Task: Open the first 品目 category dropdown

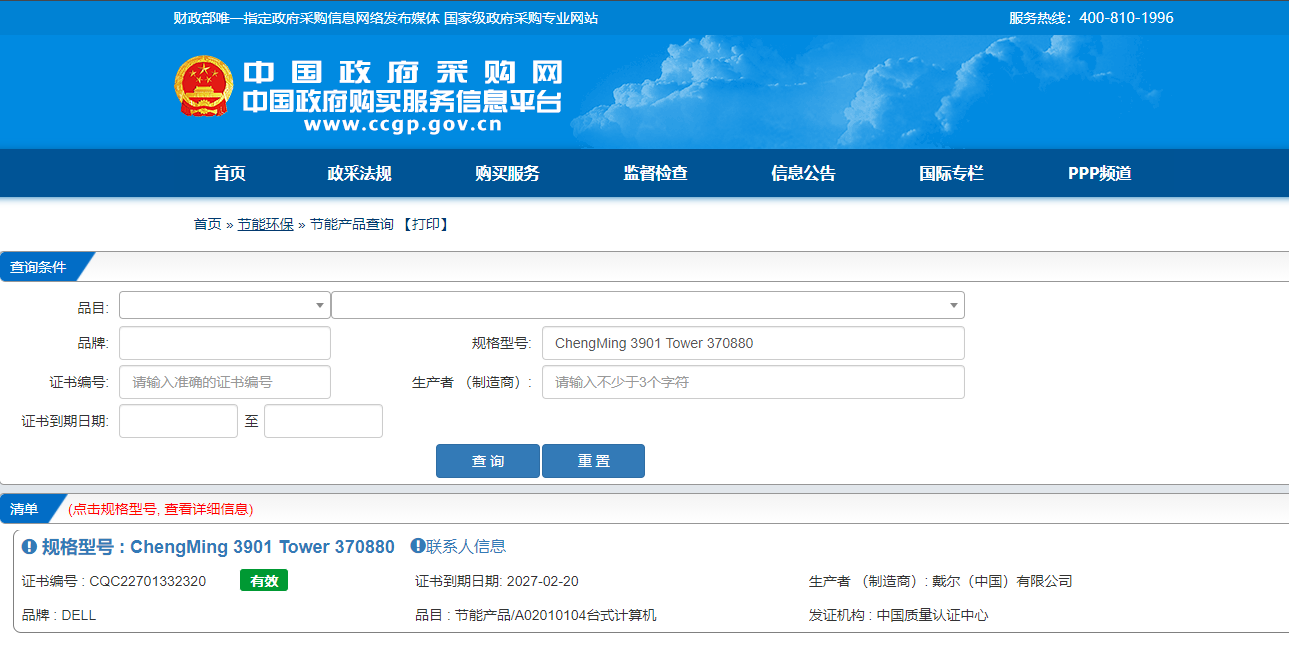Action: point(225,305)
